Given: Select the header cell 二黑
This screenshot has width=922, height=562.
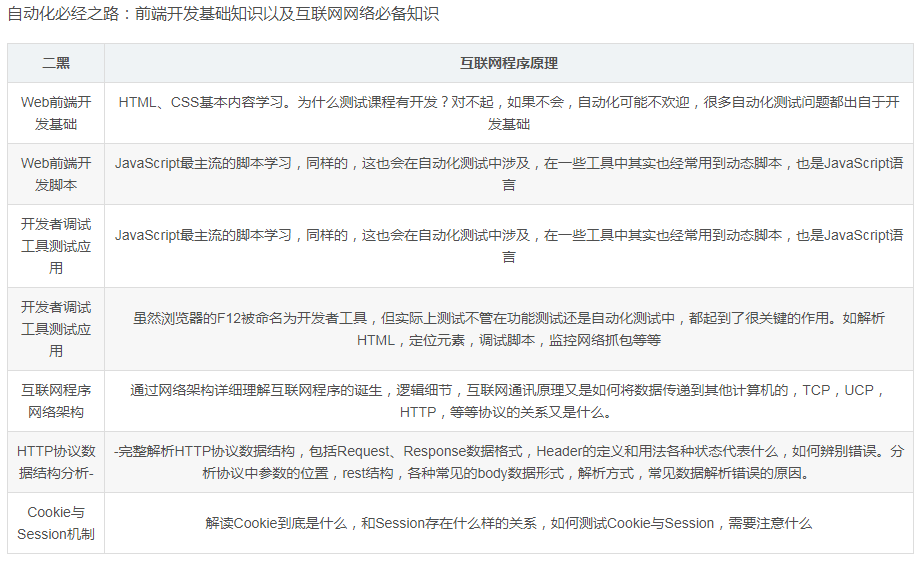Looking at the screenshot, I should tap(56, 63).
